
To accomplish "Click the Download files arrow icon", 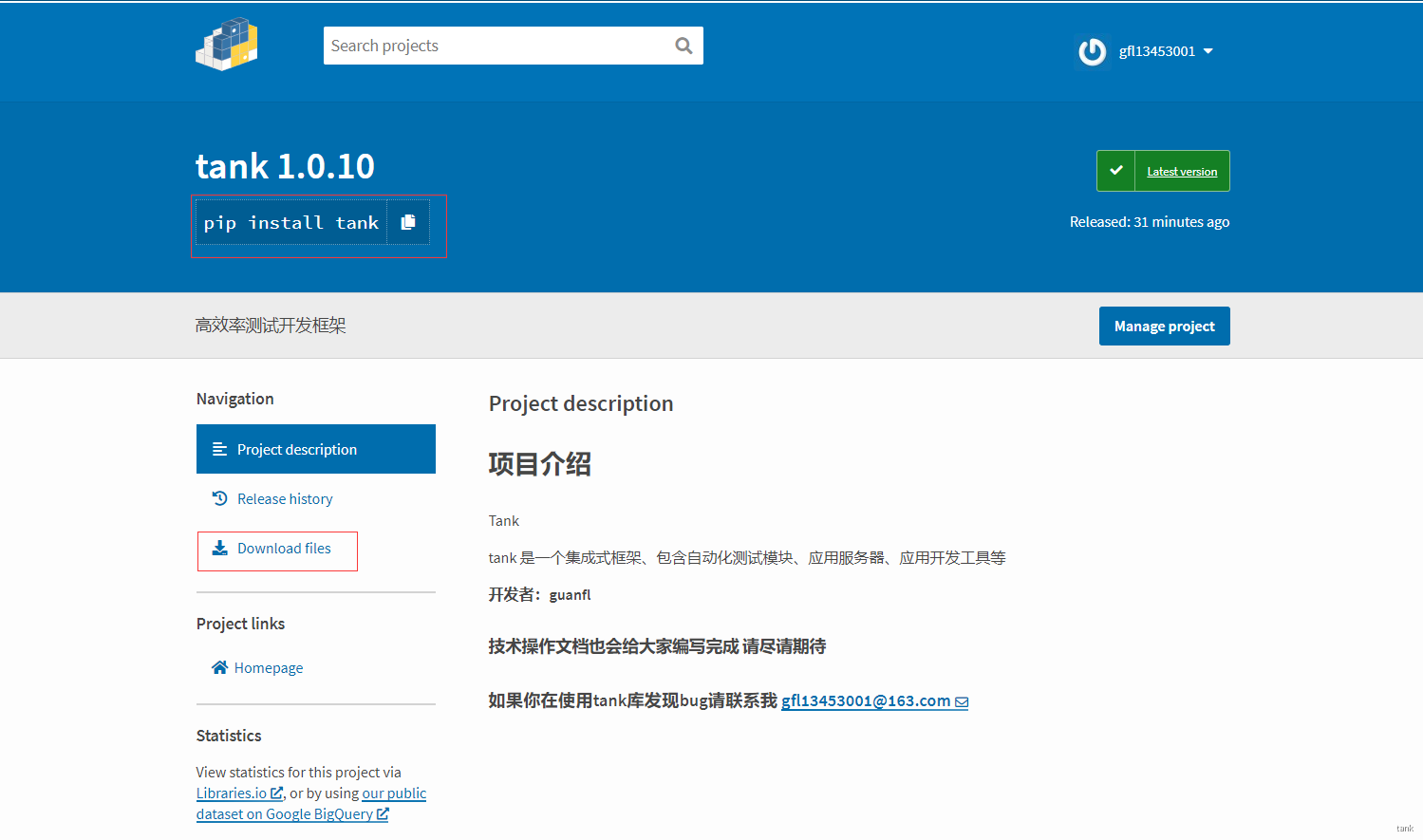I will click(x=219, y=548).
